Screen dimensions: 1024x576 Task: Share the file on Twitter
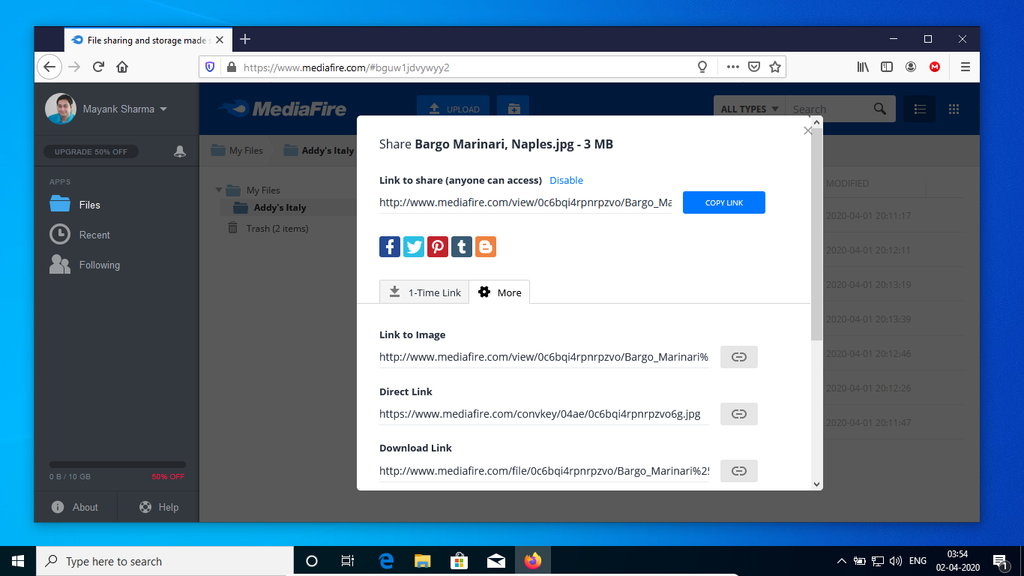tap(413, 246)
